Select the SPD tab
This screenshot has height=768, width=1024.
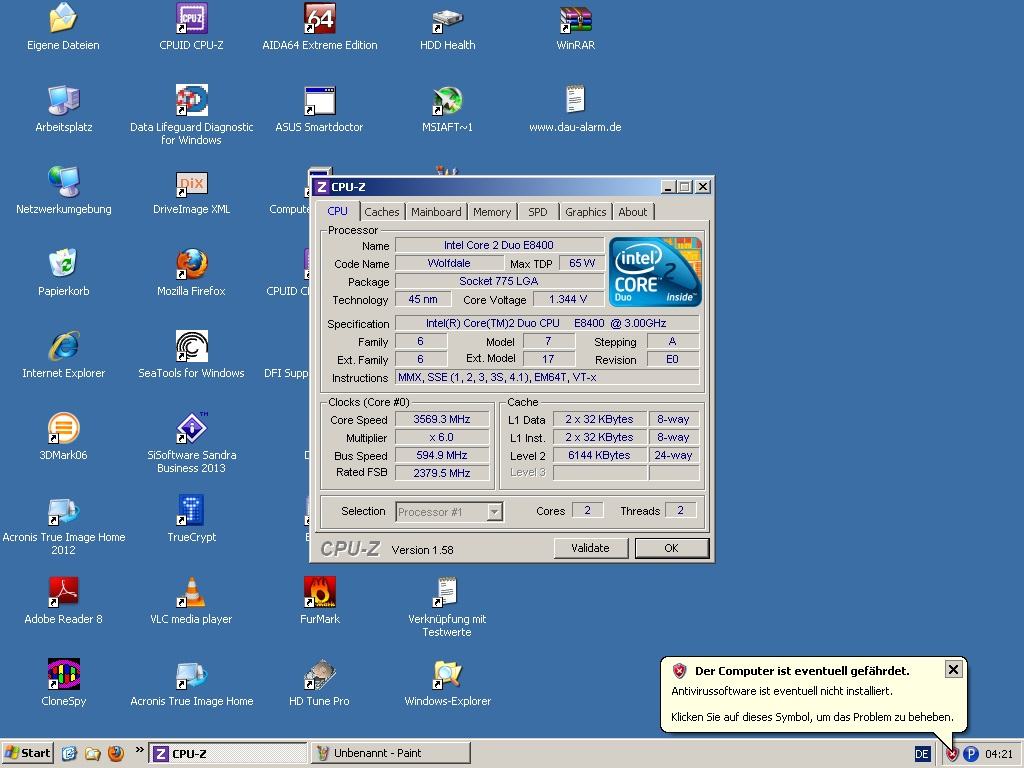537,212
